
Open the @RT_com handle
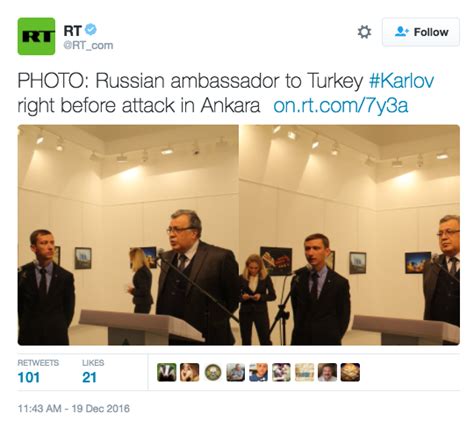pyautogui.click(x=88, y=45)
